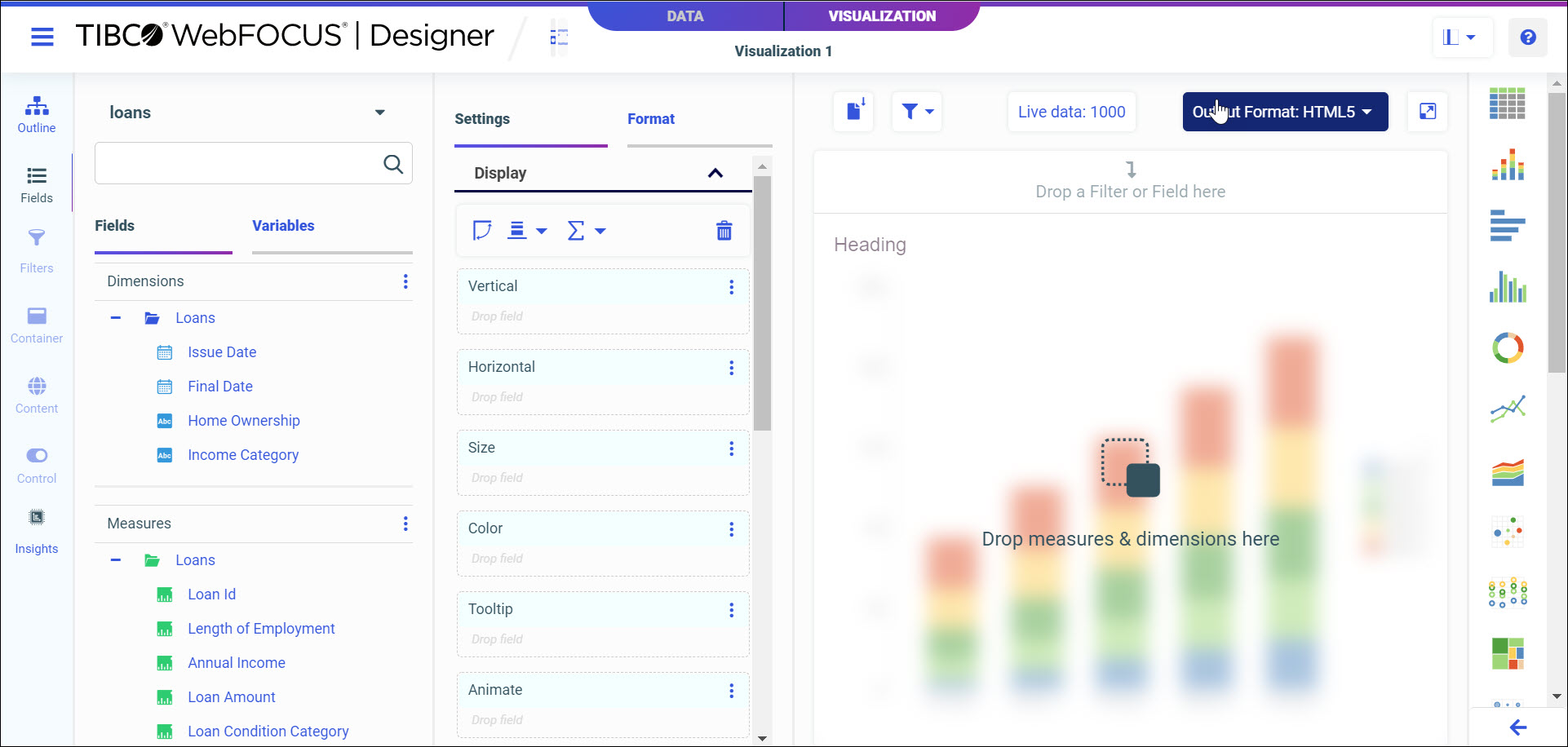The image size is (1568, 747).
Task: Select the Issue Date dimension field
Action: point(222,352)
